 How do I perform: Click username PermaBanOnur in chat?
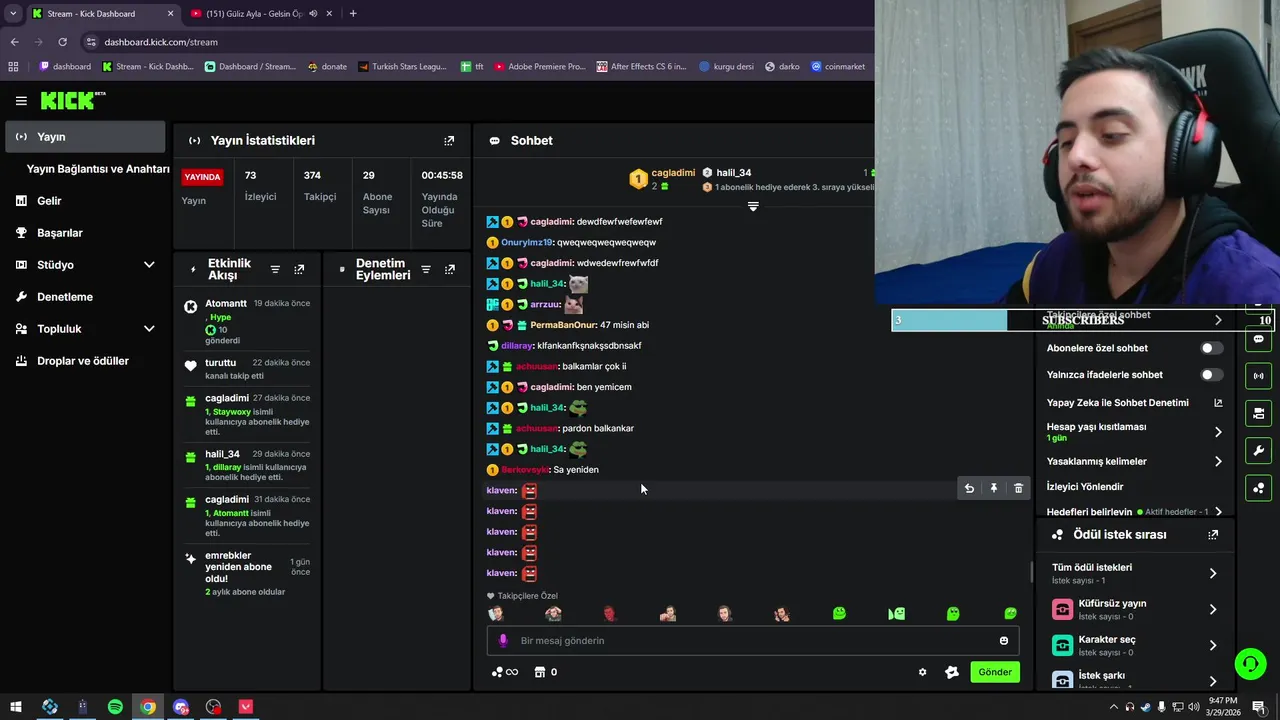pyautogui.click(x=563, y=325)
